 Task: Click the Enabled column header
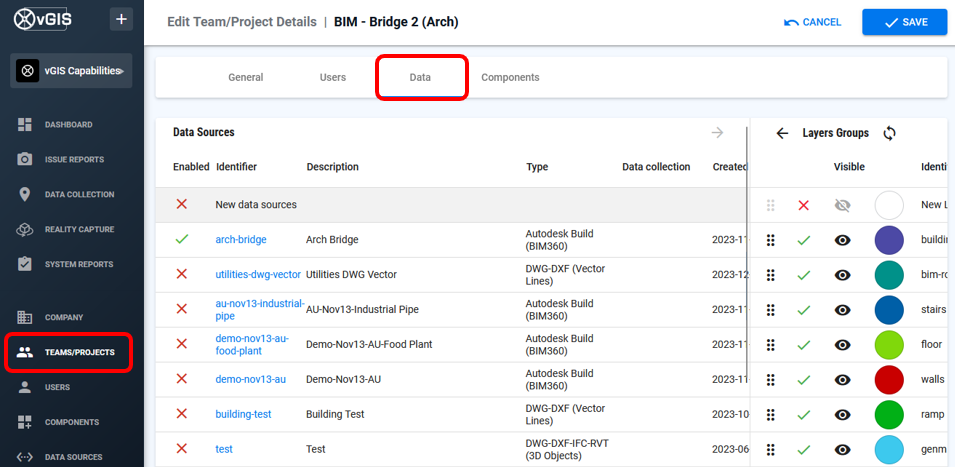pos(191,167)
